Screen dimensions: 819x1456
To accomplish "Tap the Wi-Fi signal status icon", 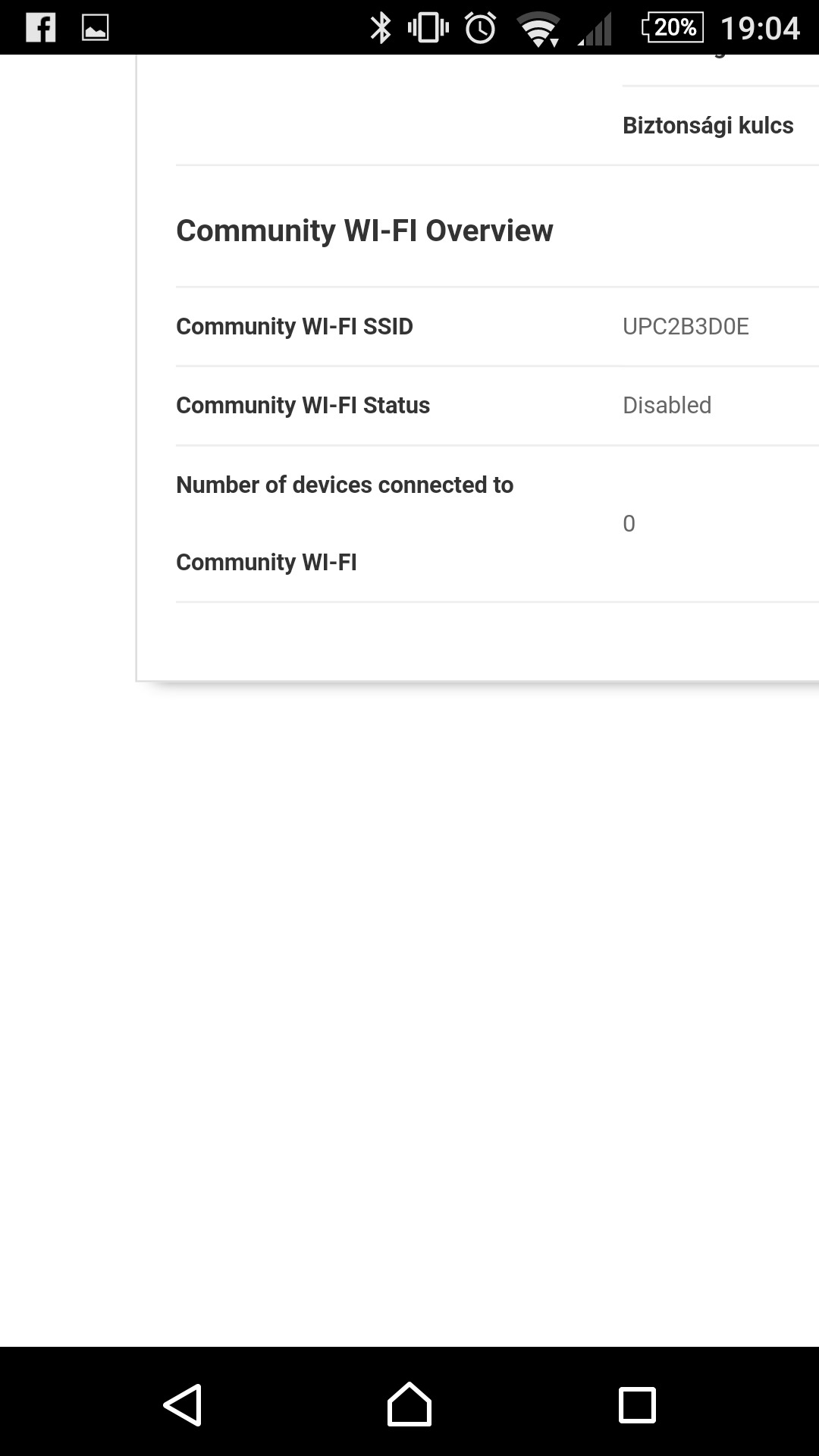I will click(538, 29).
